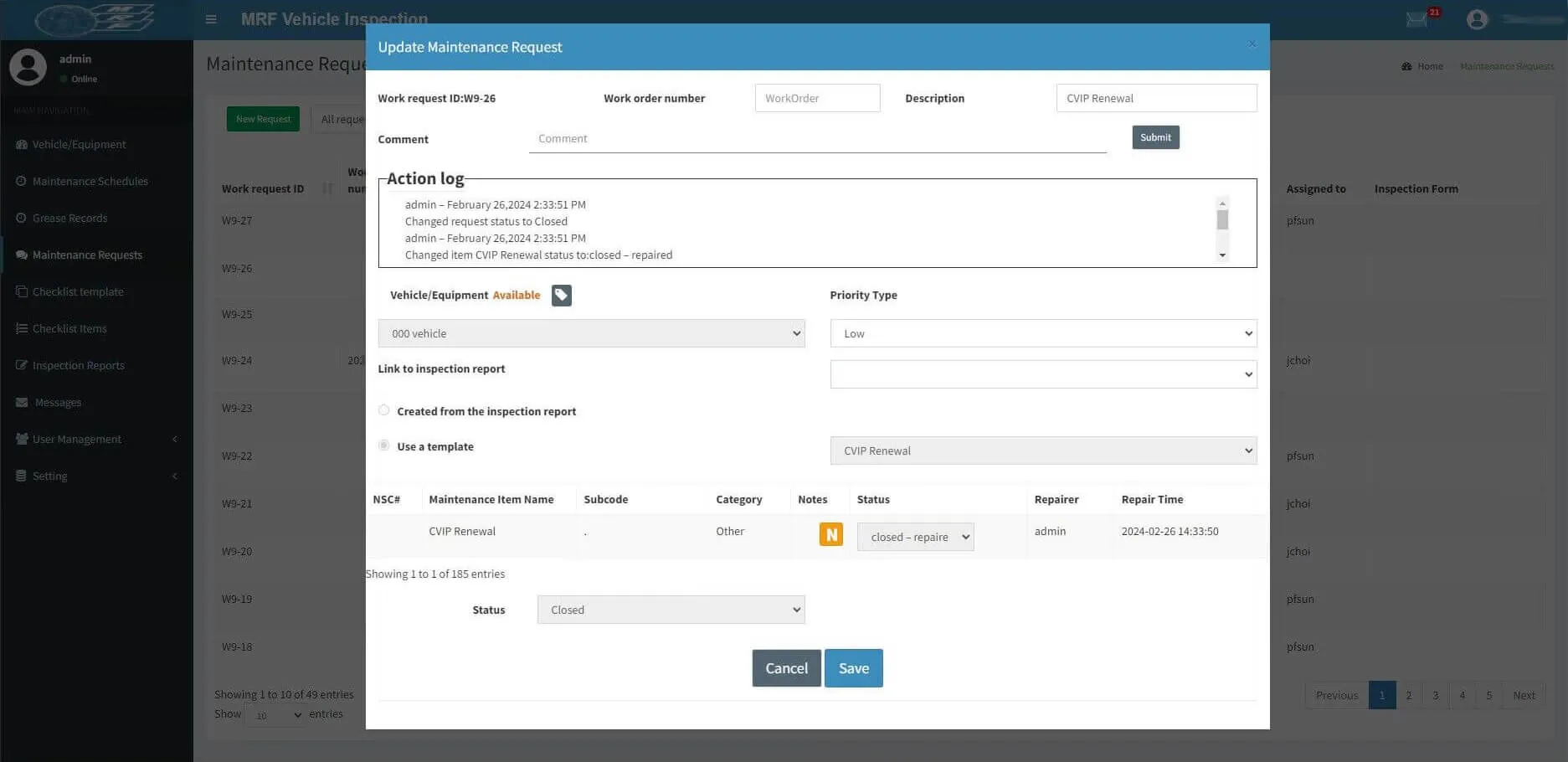Click the Submit comment button
This screenshot has width=1568, height=762.
tap(1155, 137)
